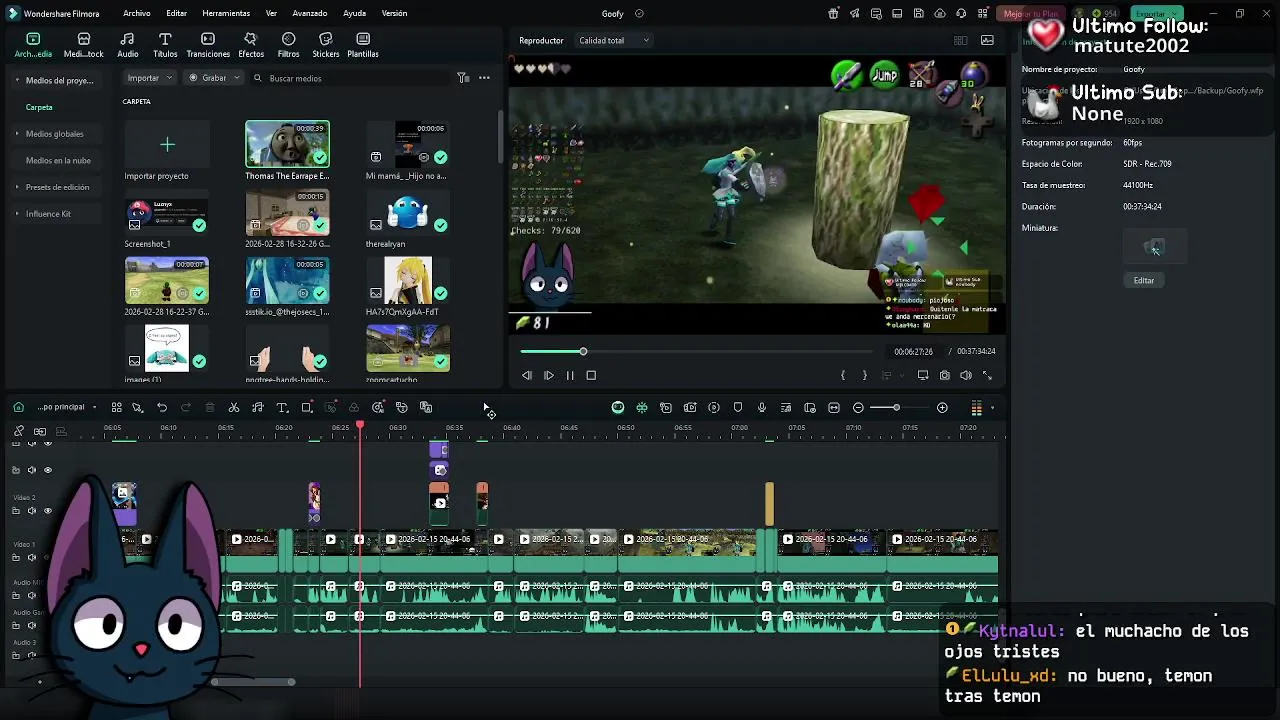Toggle the green auto ripple button

pos(618,408)
